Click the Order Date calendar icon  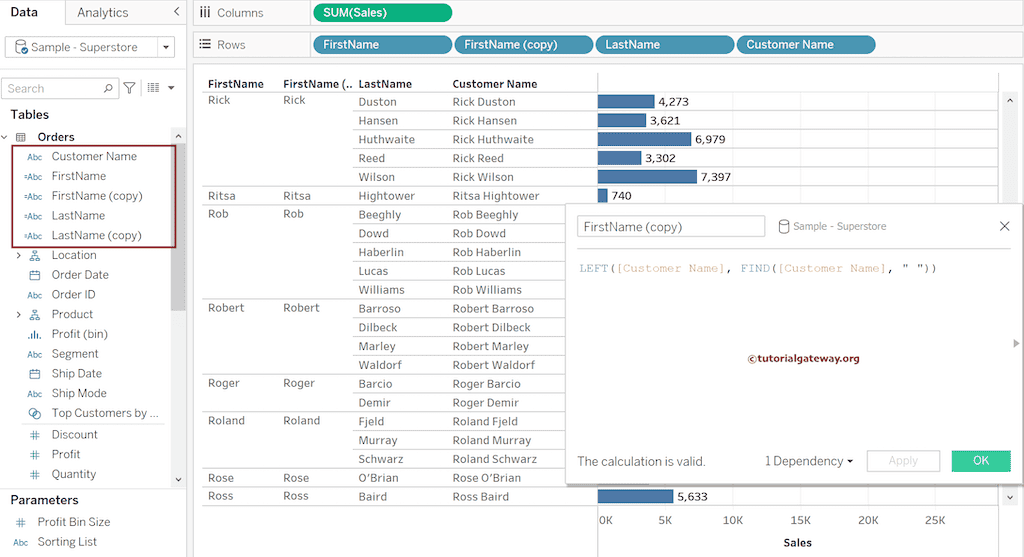click(35, 275)
